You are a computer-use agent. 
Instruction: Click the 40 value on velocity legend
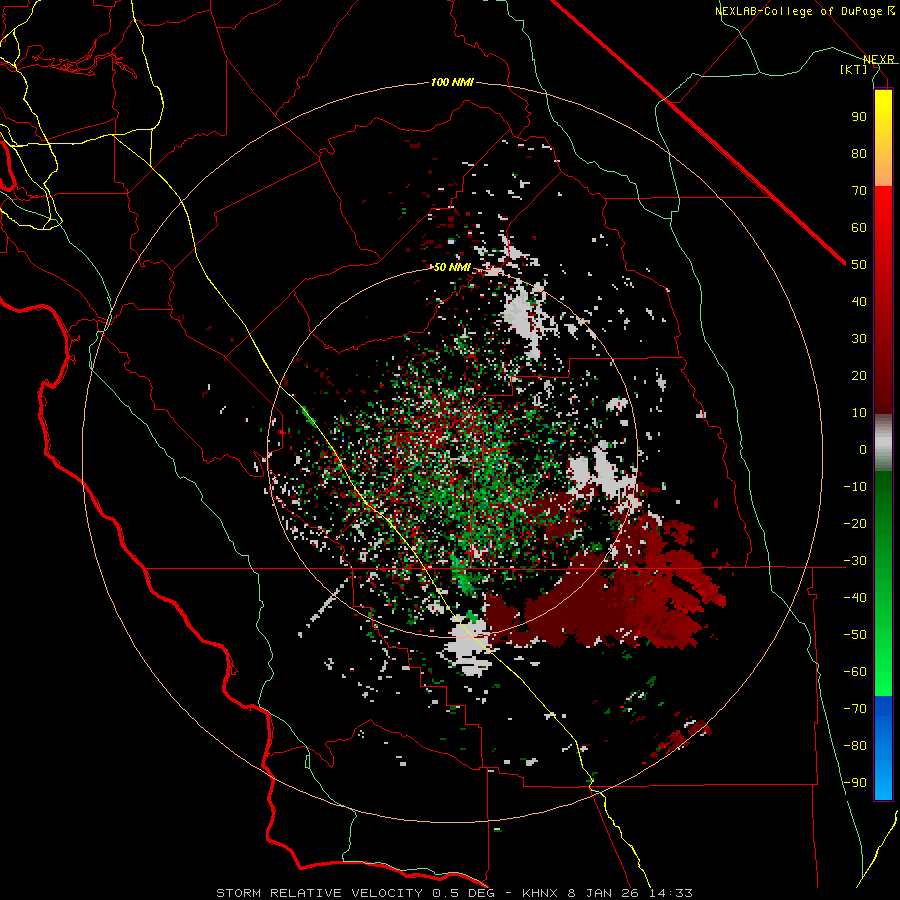coord(859,302)
